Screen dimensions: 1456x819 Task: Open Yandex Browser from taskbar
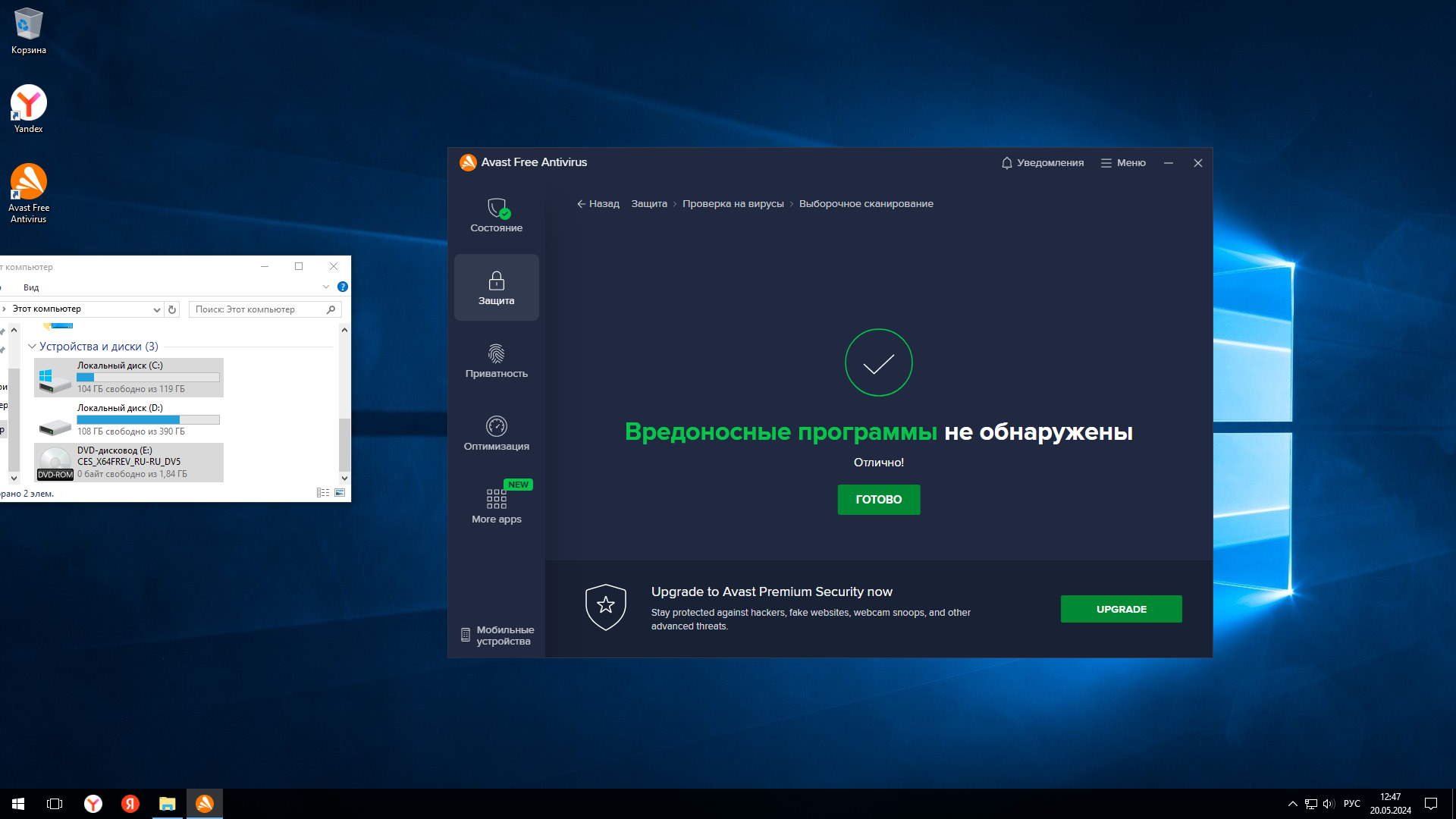click(93, 804)
